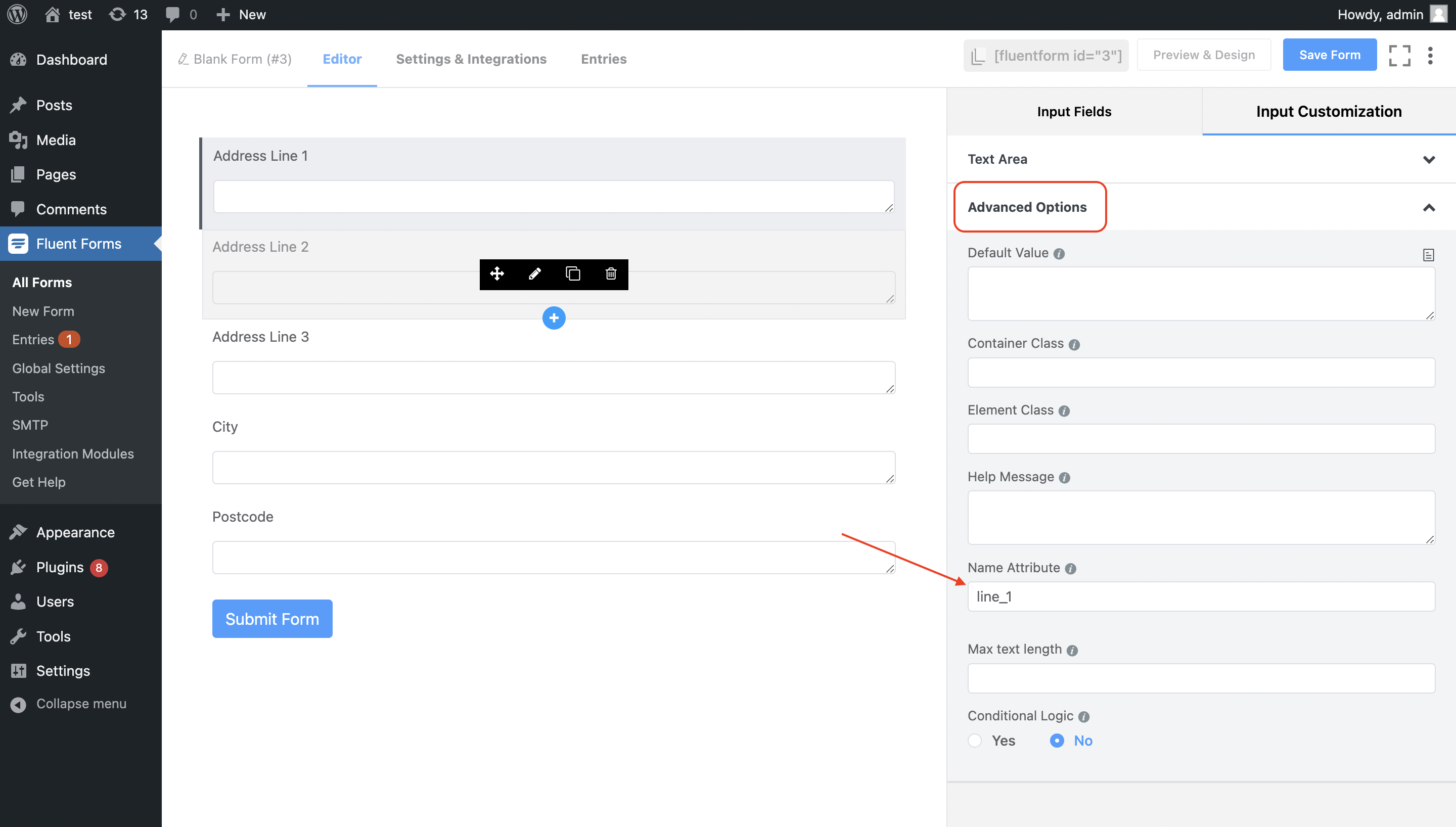
Task: Click the Name Attribute input containing line_1
Action: coord(1201,596)
